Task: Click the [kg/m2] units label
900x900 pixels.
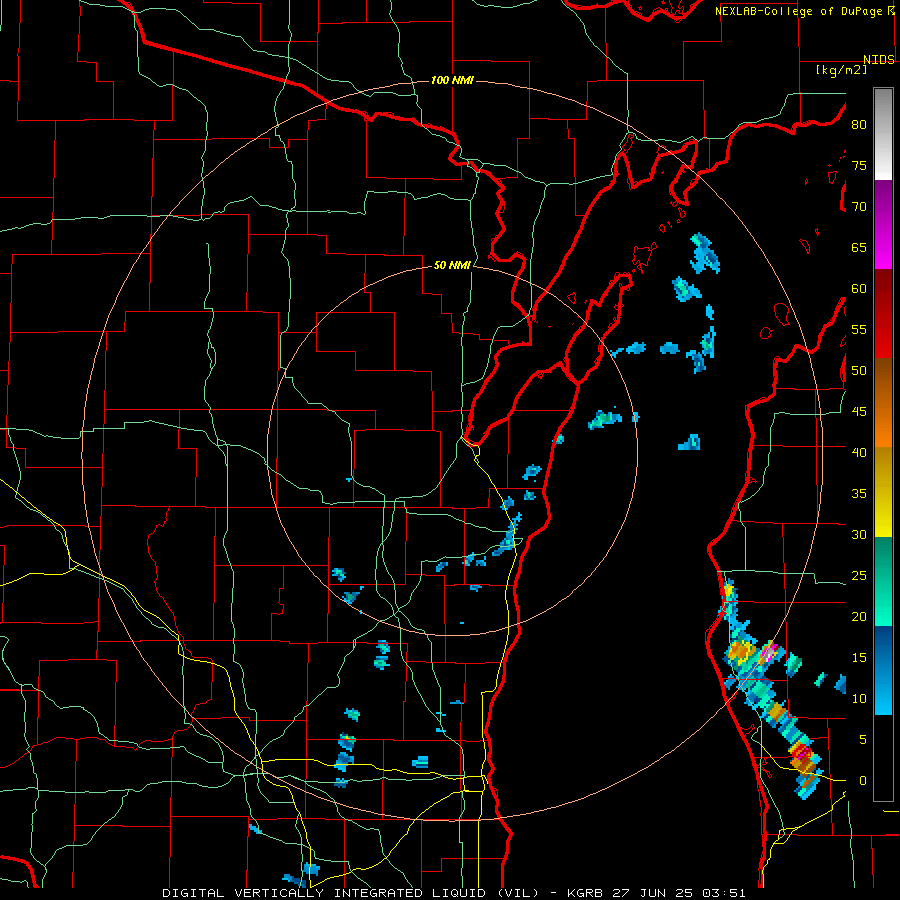Action: (x=841, y=69)
